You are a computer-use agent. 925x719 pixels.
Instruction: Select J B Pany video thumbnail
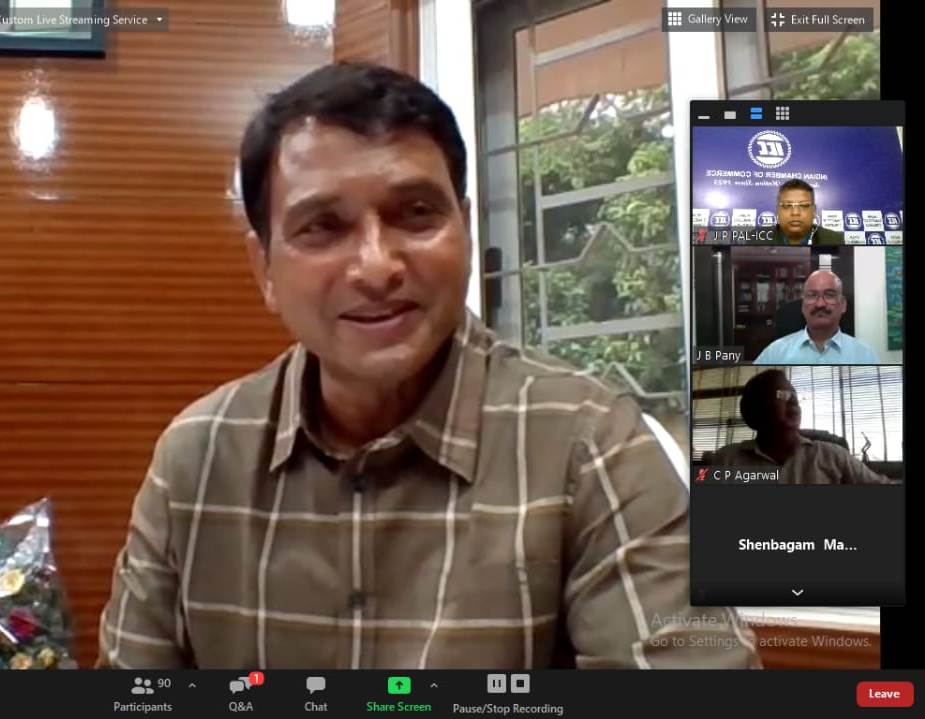click(x=797, y=305)
